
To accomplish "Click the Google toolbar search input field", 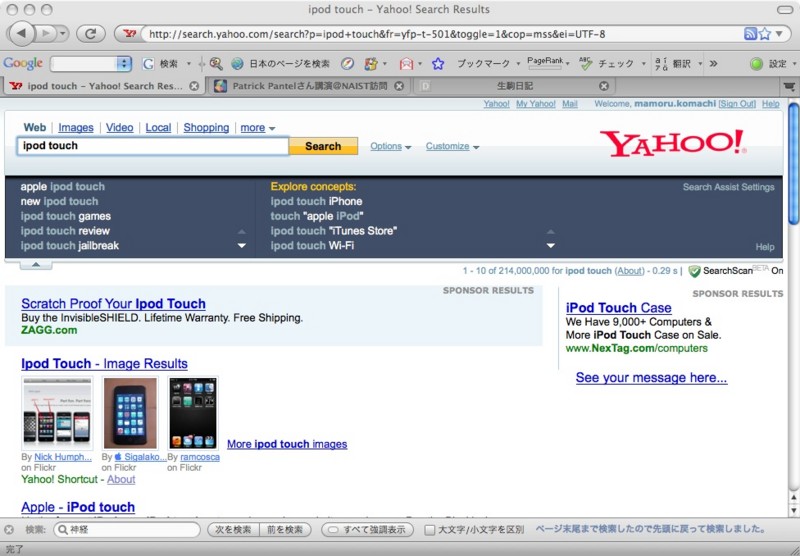I will tap(83, 63).
